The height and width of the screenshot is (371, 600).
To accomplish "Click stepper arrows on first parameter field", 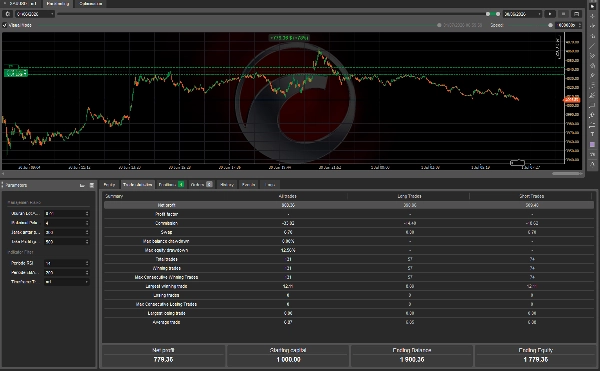I will (87, 213).
